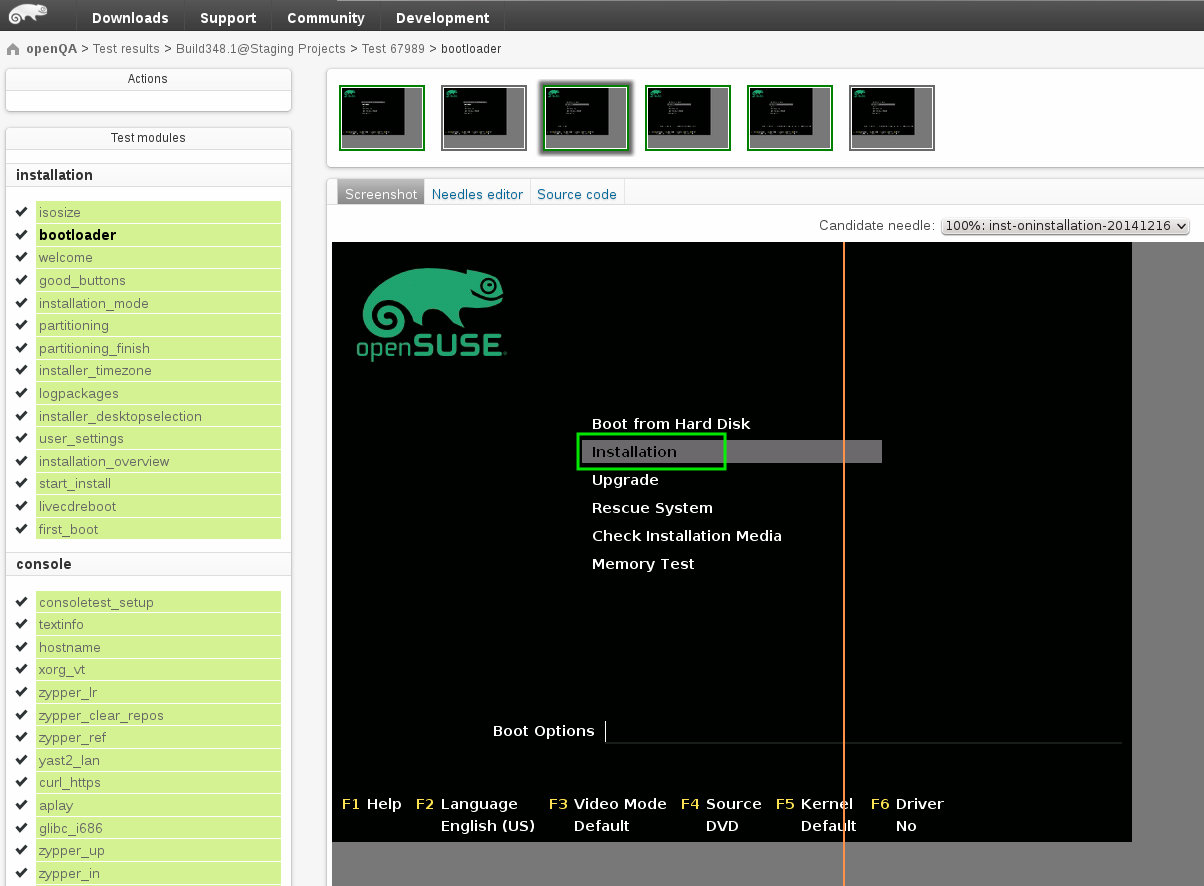
Task: Click 'Check Installation Media' in the screenshot
Action: (x=687, y=536)
